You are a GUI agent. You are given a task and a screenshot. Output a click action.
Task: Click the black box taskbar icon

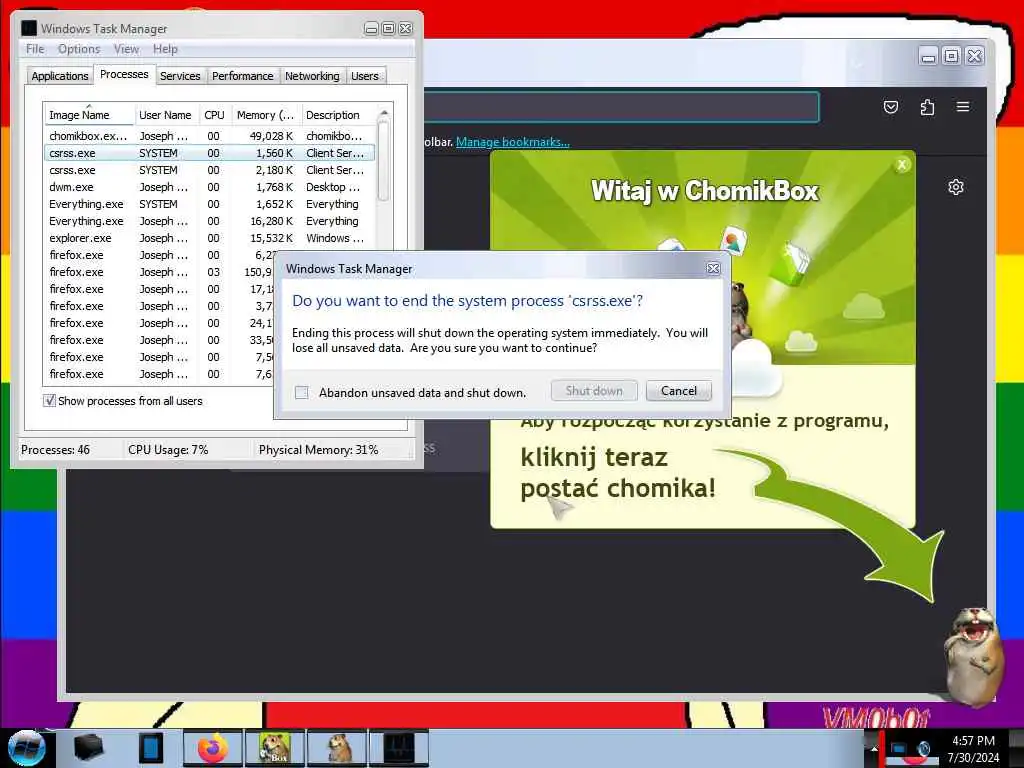coord(89,748)
